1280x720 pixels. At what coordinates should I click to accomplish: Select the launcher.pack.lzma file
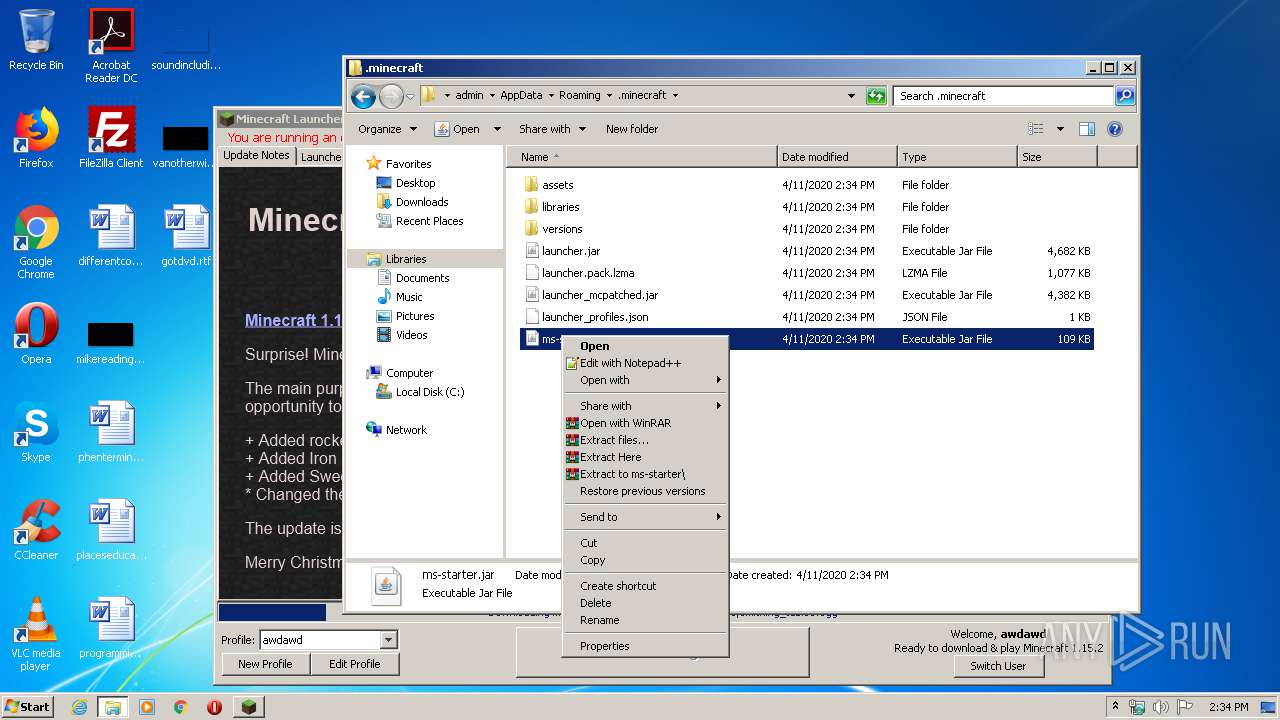coord(587,273)
